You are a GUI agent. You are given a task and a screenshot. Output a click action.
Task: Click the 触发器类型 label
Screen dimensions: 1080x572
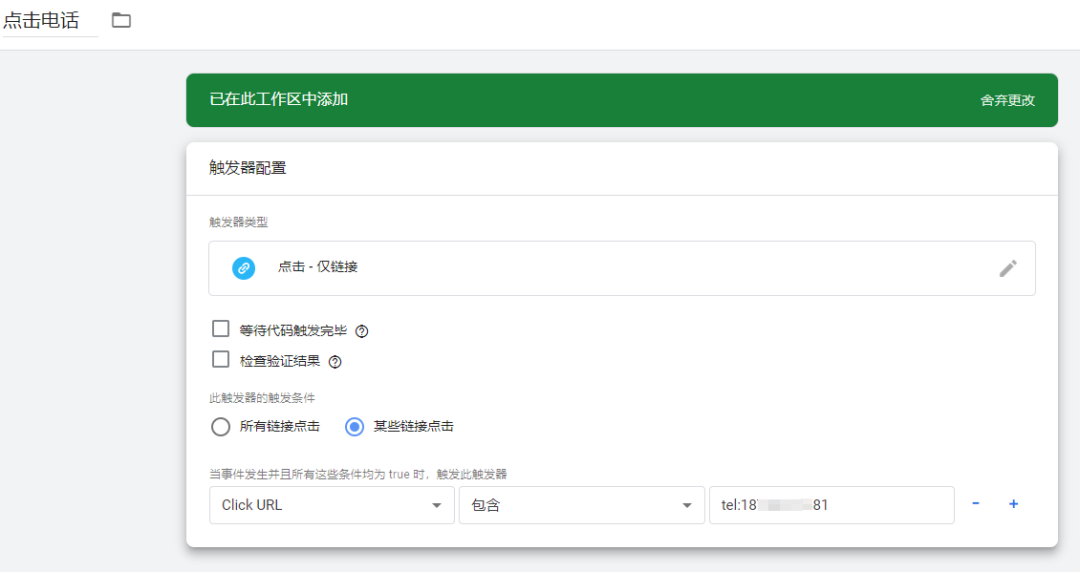coord(239,222)
